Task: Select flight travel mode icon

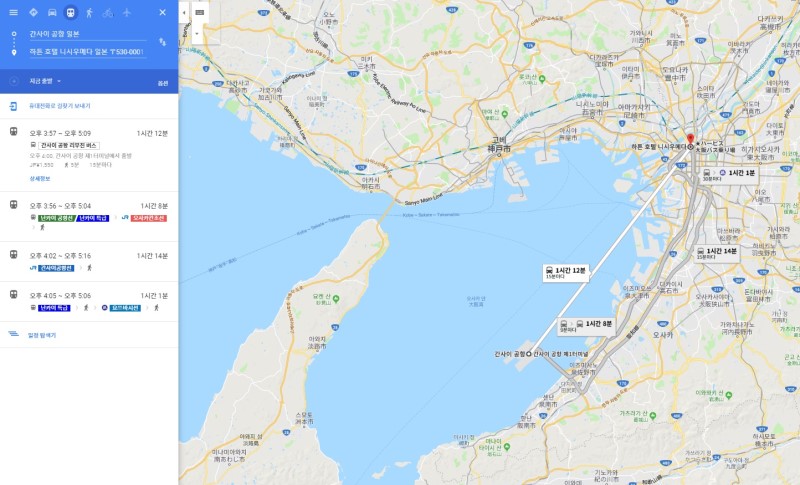Action: coord(127,12)
